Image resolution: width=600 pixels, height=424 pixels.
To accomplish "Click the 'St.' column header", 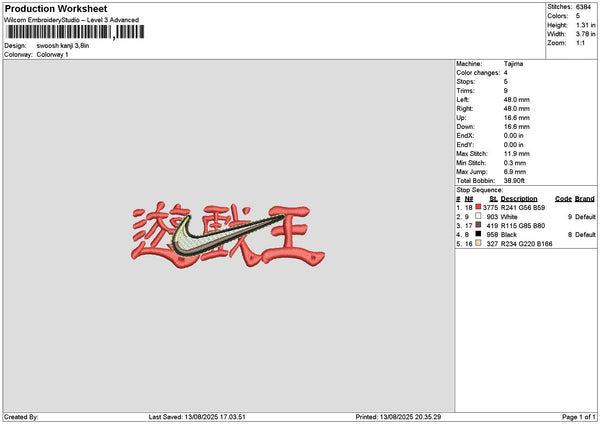I will tap(493, 199).
